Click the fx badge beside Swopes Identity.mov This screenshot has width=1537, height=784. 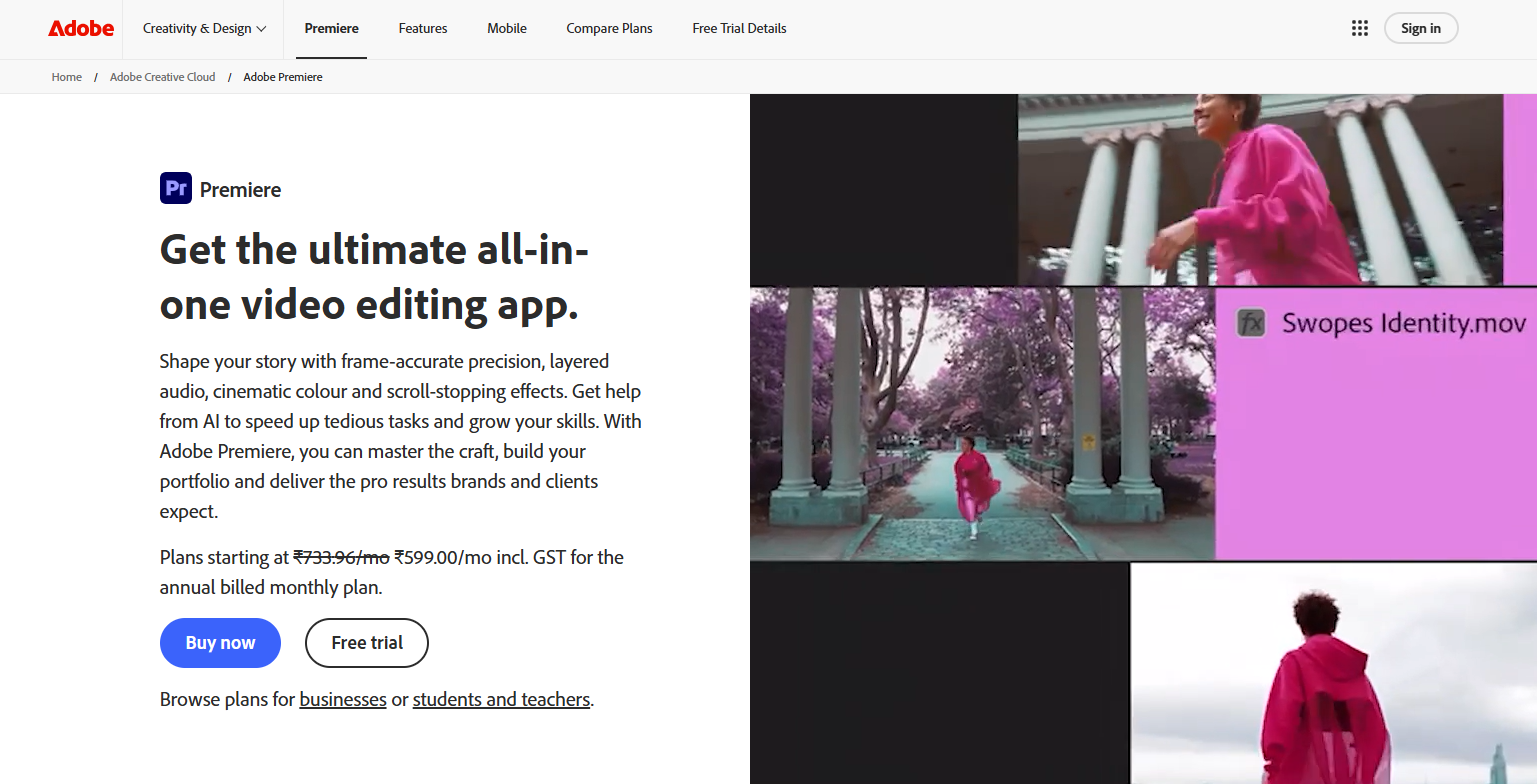coord(1251,323)
